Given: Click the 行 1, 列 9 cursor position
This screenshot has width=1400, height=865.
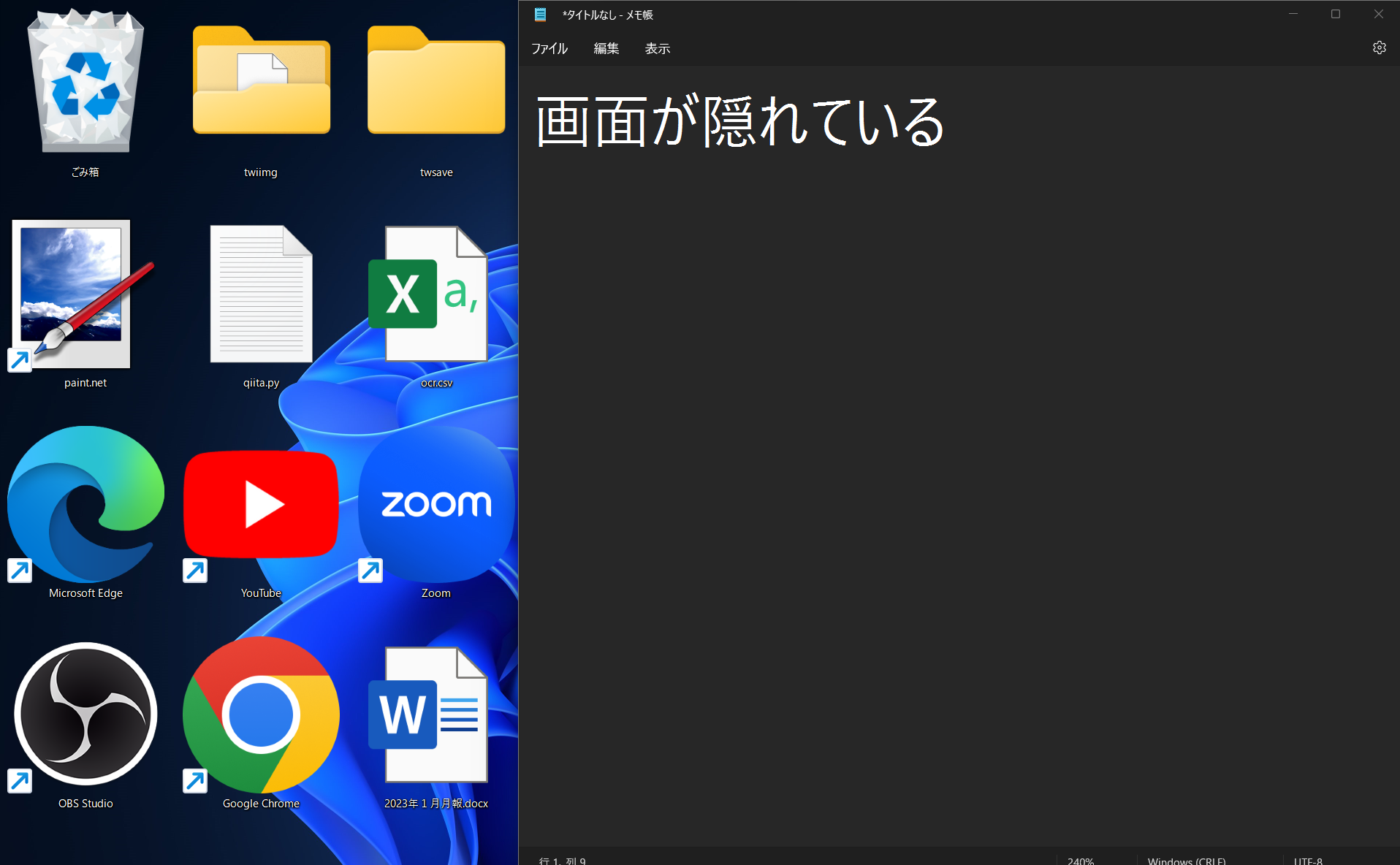Looking at the screenshot, I should pyautogui.click(x=562, y=861).
